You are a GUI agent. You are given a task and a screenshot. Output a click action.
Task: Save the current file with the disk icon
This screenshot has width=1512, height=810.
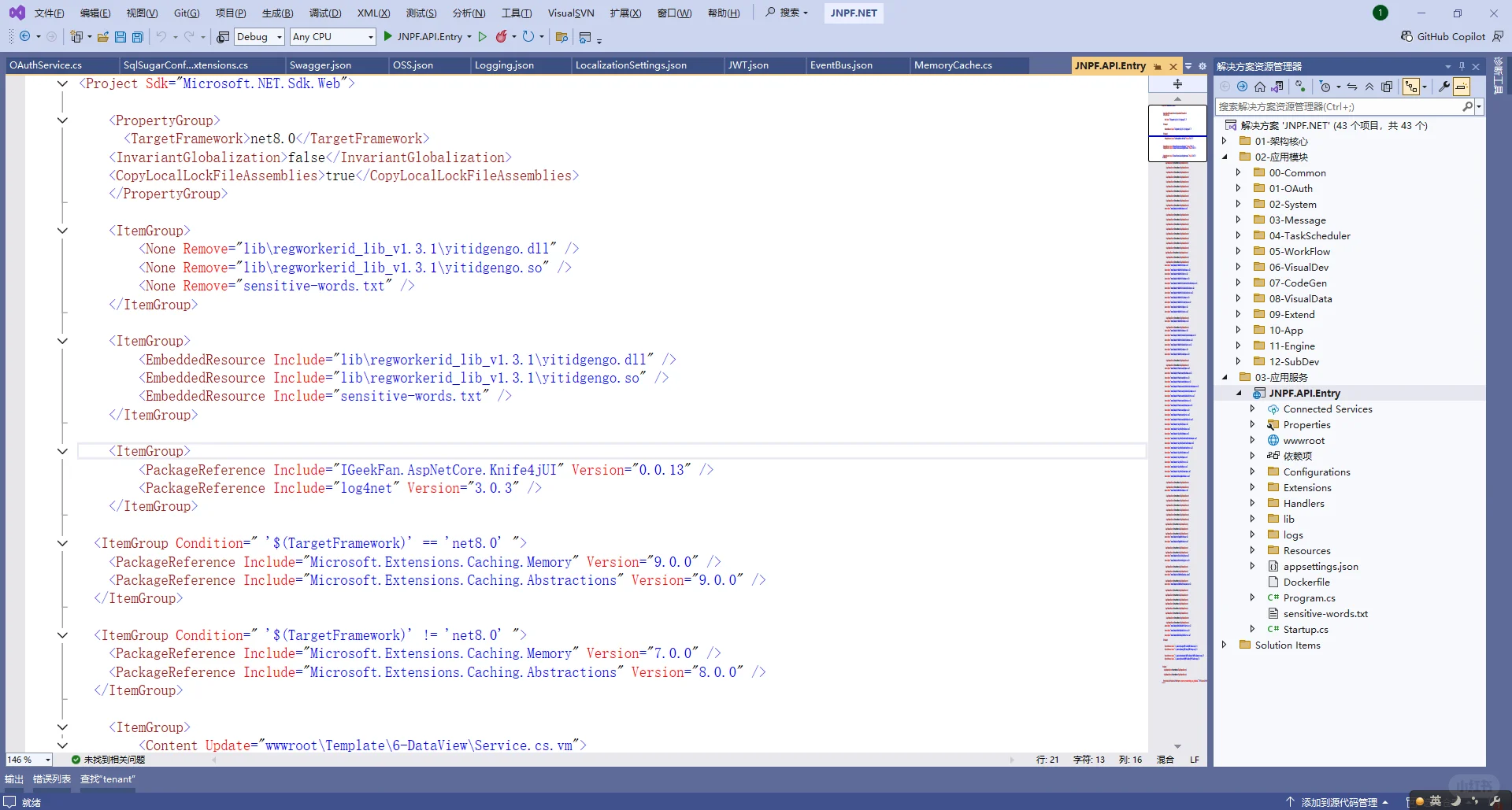(x=120, y=36)
